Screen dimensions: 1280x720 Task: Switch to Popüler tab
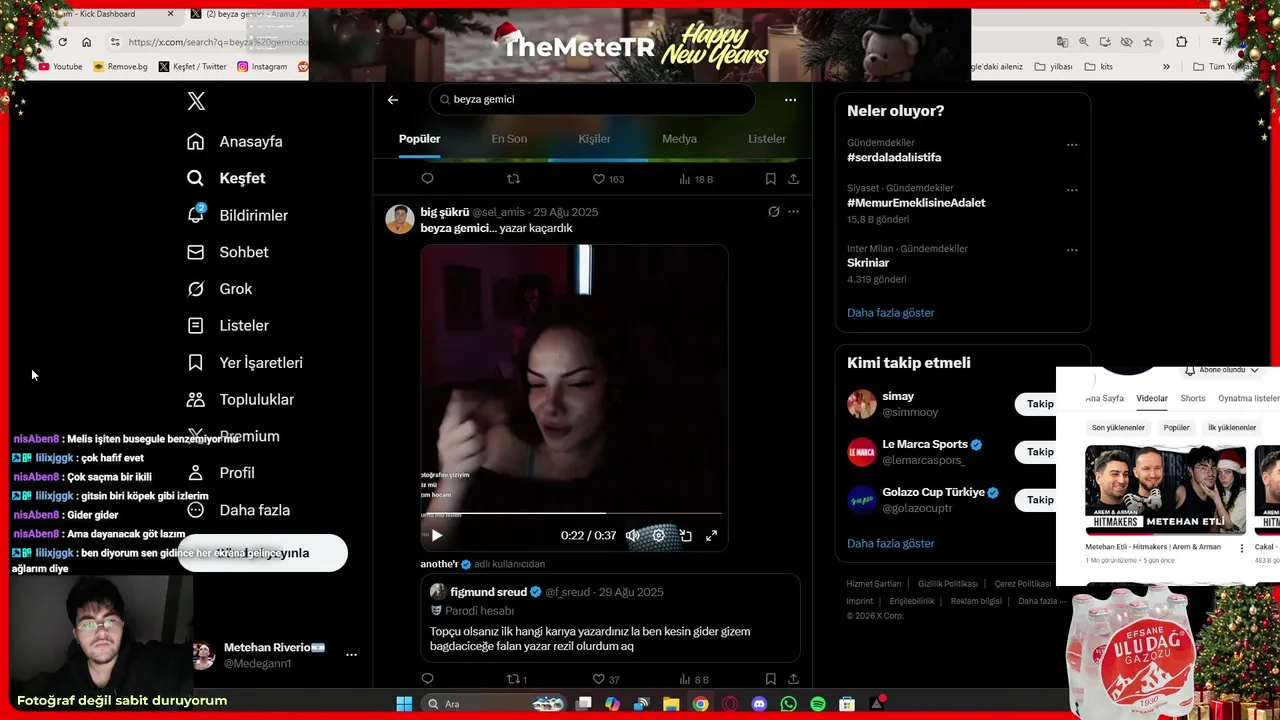pos(419,139)
